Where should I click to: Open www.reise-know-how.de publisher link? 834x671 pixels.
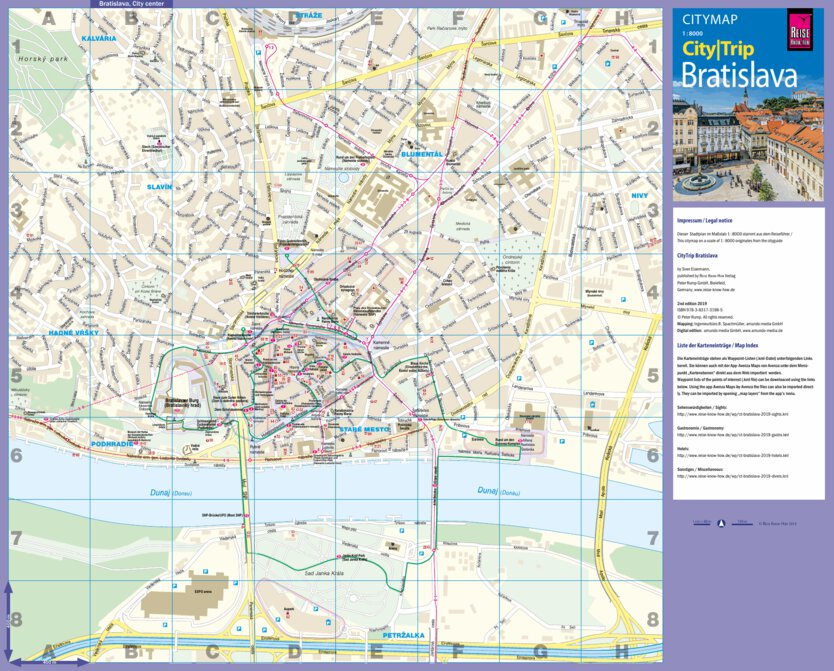coord(713,289)
